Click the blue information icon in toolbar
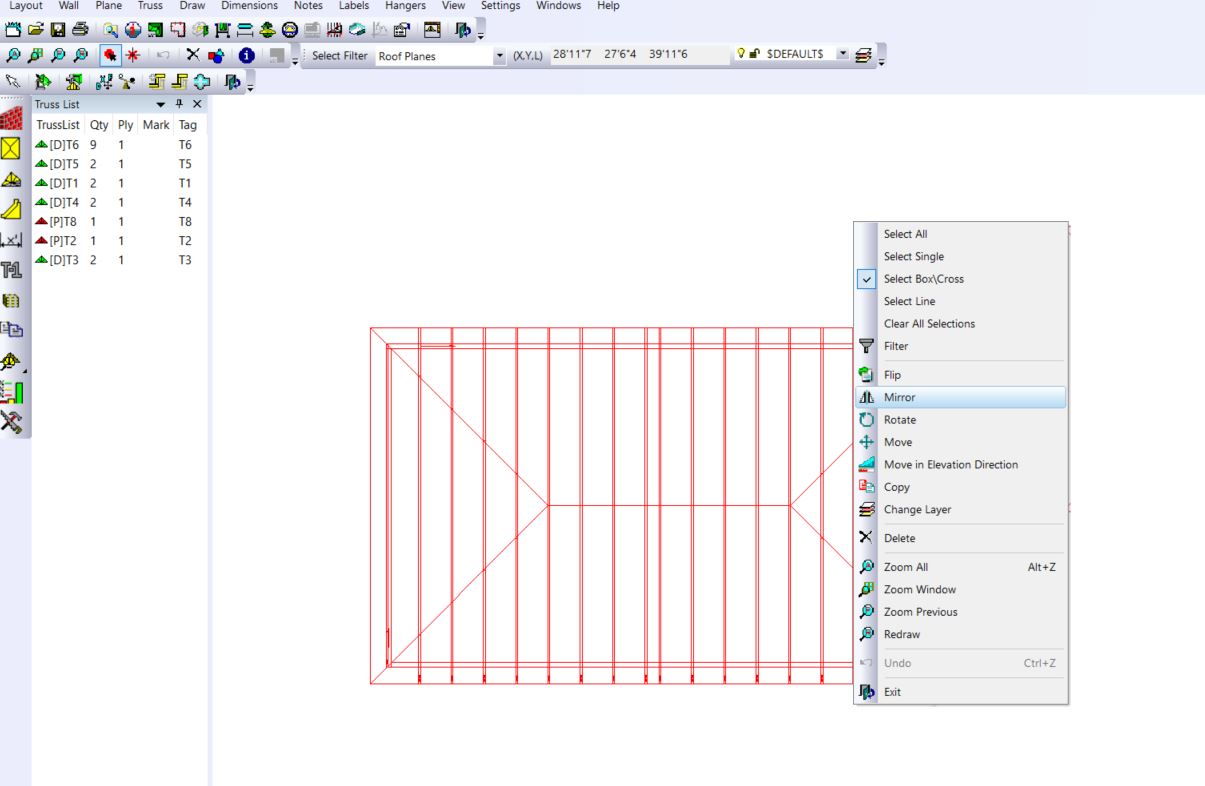The width and height of the screenshot is (1205, 786). 246,56
